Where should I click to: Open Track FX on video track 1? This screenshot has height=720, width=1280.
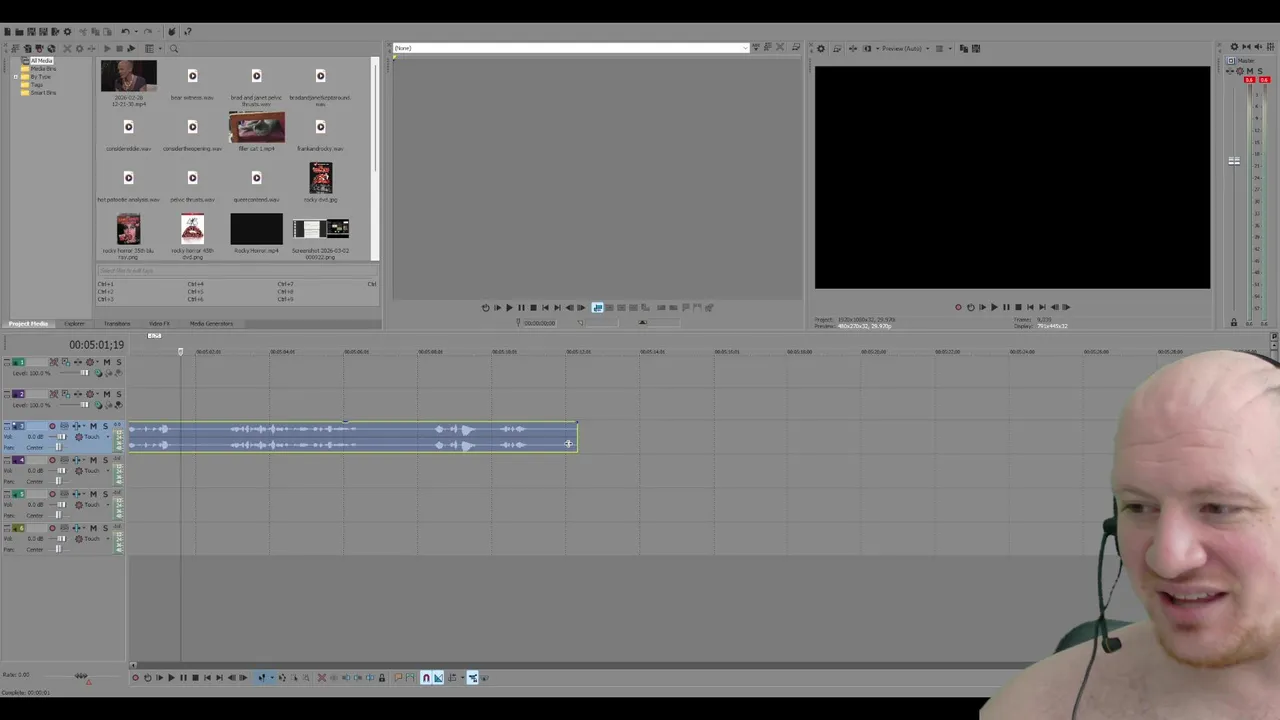pos(90,362)
